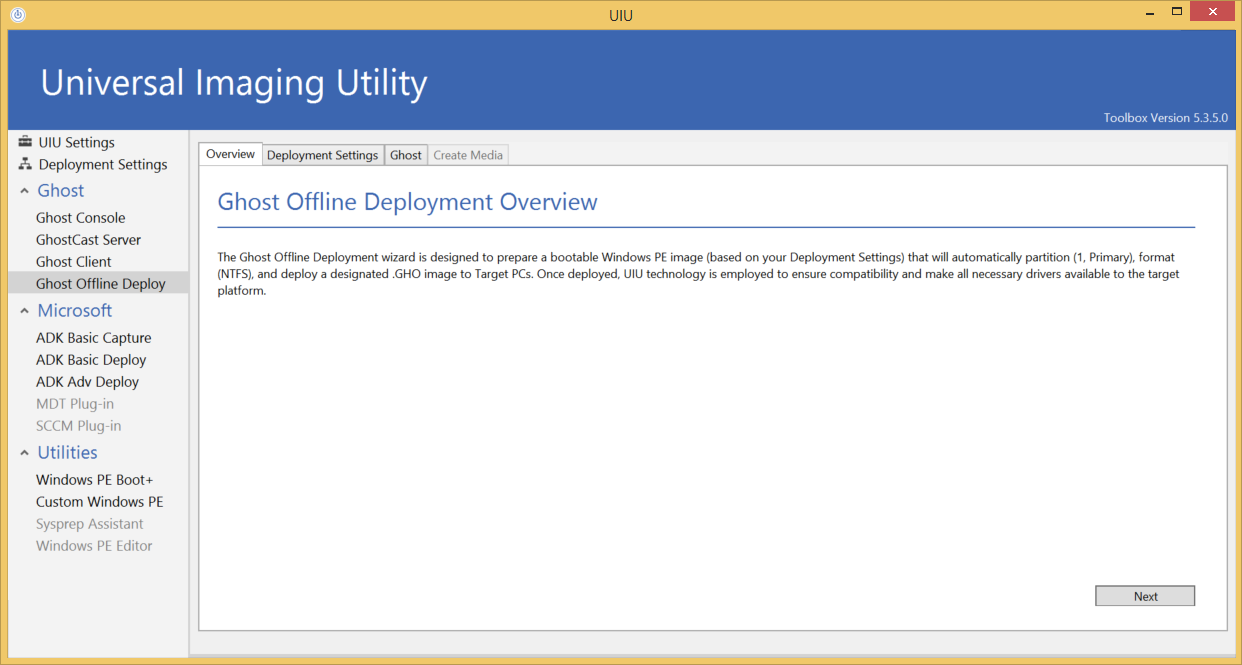Click the Toolbox Version 5.3.5.0 label
This screenshot has width=1242, height=665.
pos(1165,118)
